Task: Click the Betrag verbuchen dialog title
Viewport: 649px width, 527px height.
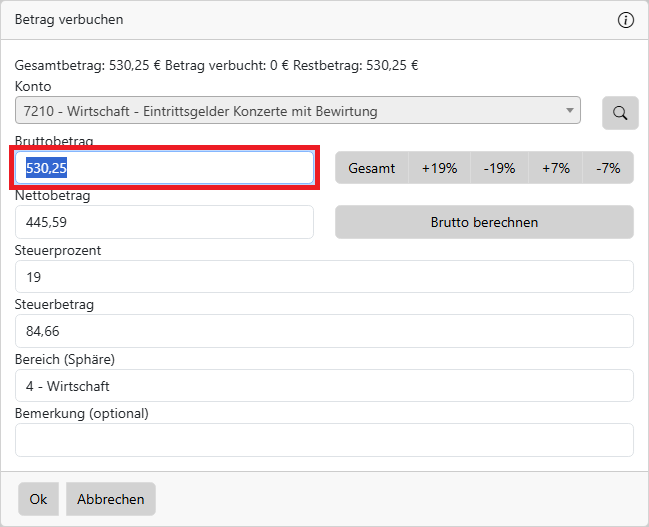Action: pos(69,20)
